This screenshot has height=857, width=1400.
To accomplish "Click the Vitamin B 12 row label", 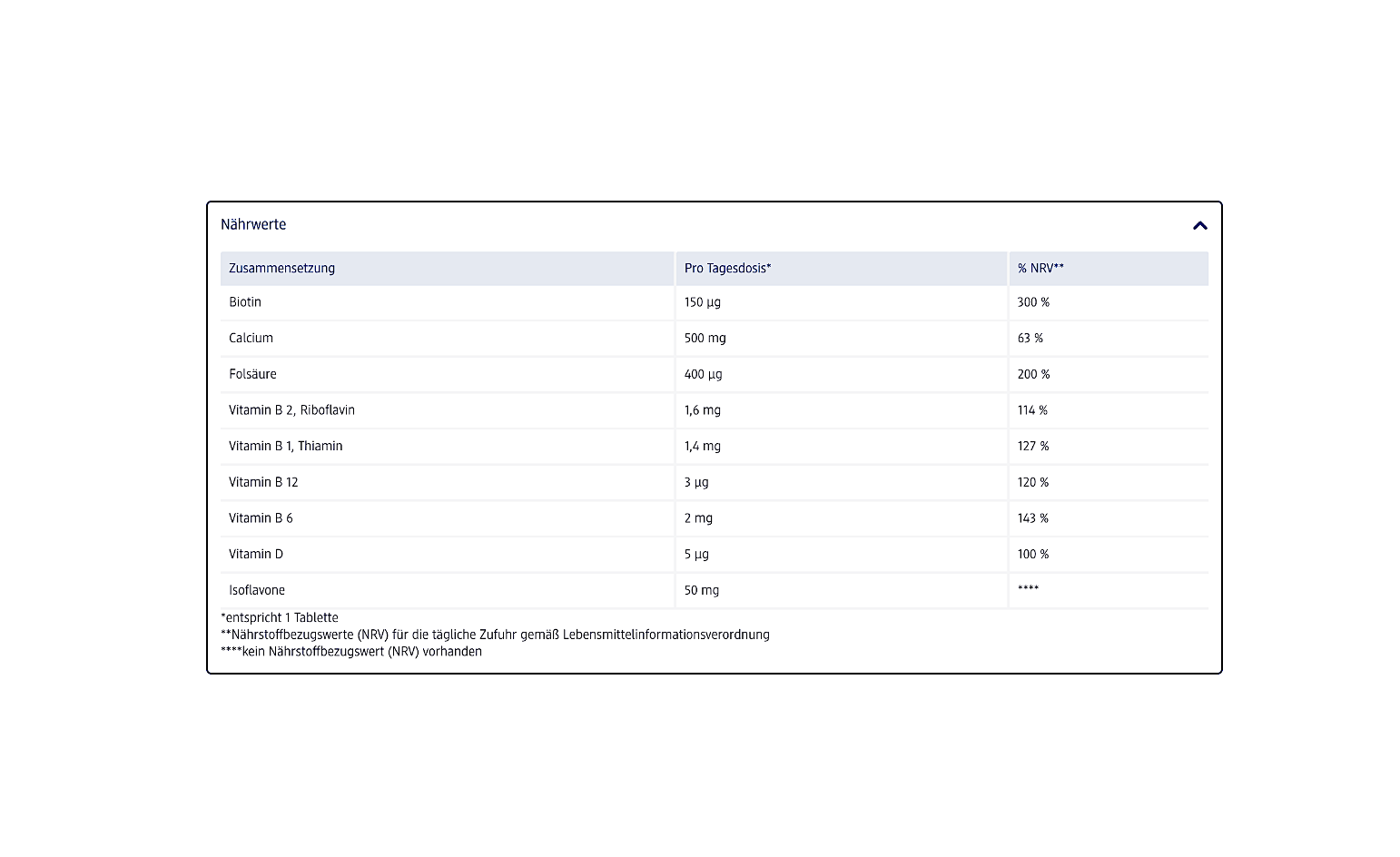I will (263, 482).
